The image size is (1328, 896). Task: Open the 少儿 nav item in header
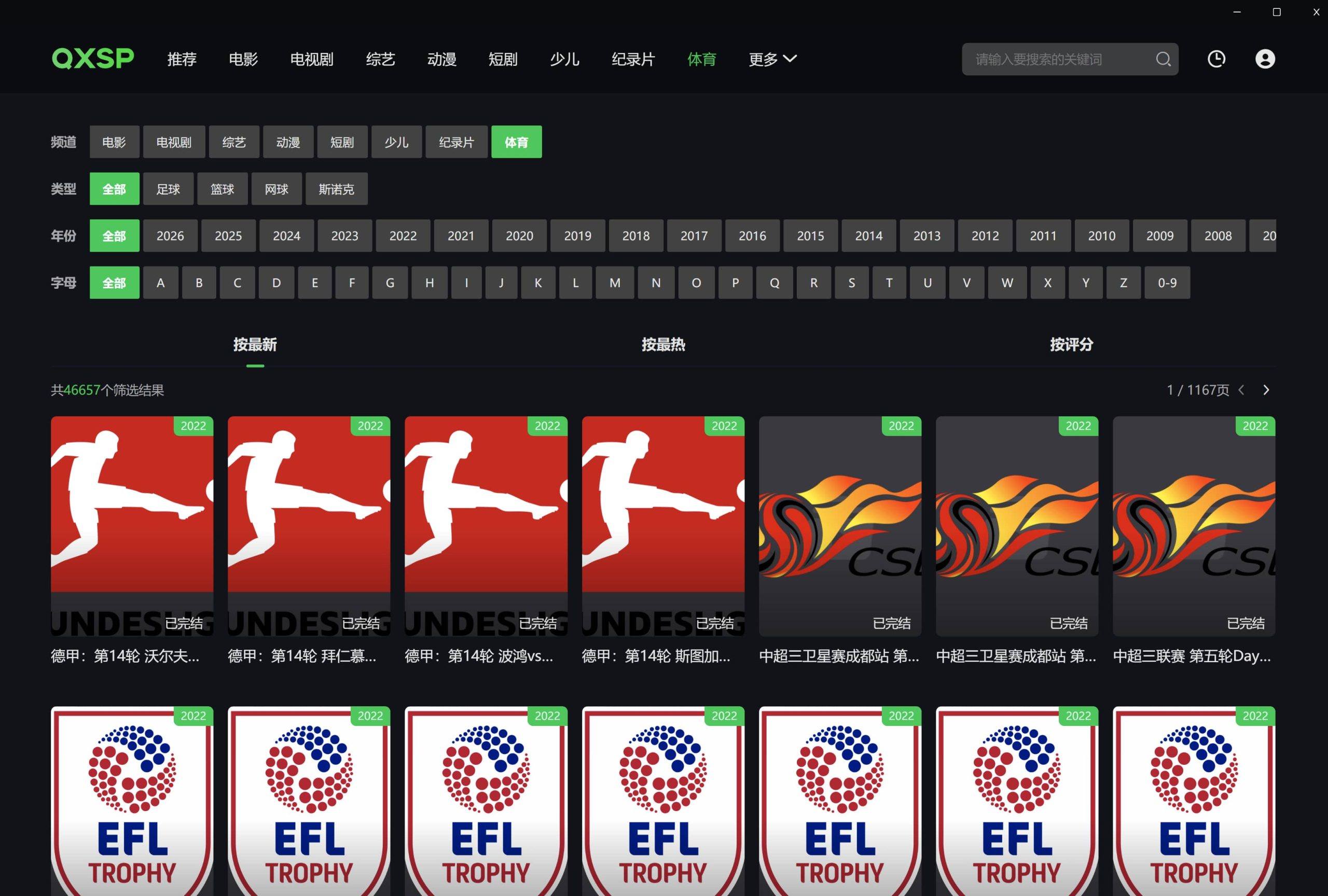[x=564, y=59]
